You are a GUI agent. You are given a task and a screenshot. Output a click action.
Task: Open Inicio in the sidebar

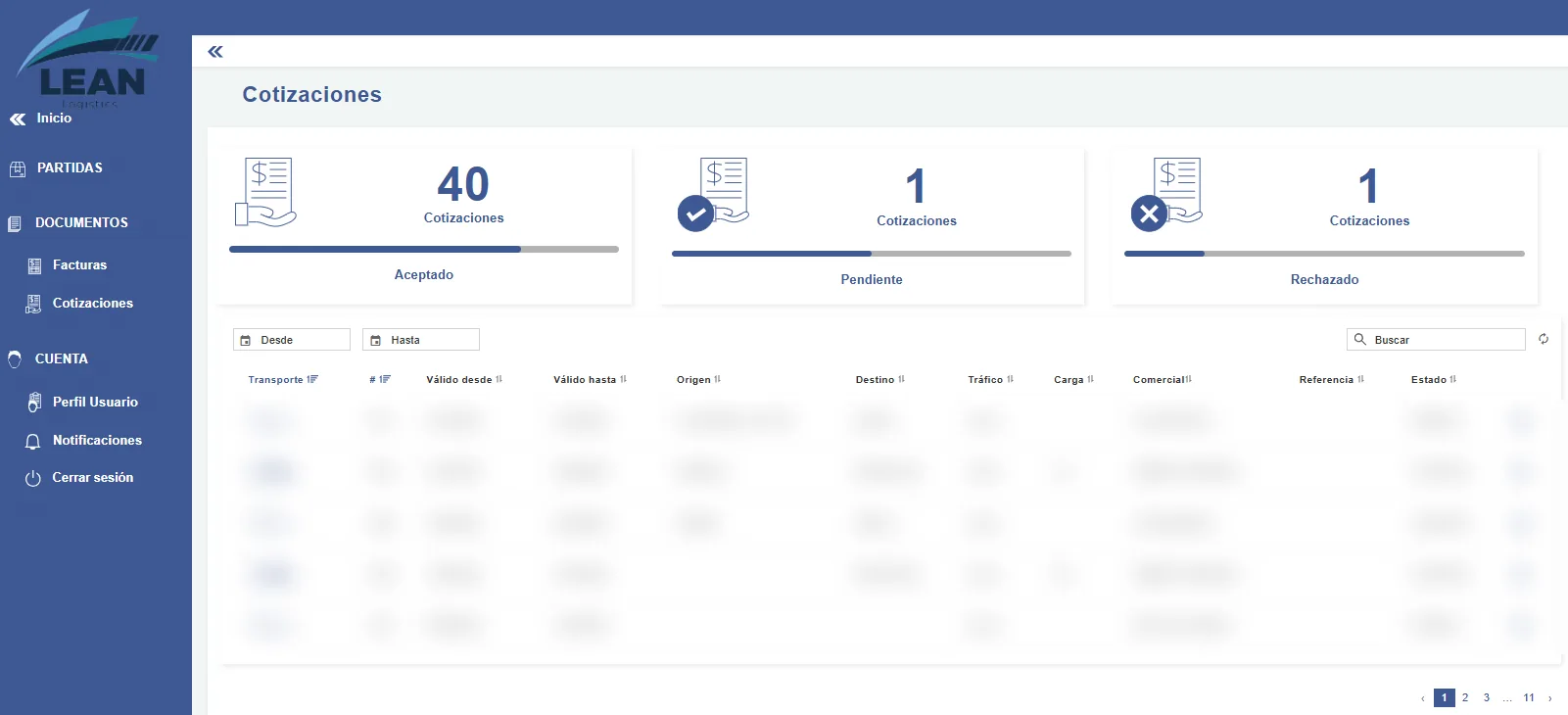[54, 119]
